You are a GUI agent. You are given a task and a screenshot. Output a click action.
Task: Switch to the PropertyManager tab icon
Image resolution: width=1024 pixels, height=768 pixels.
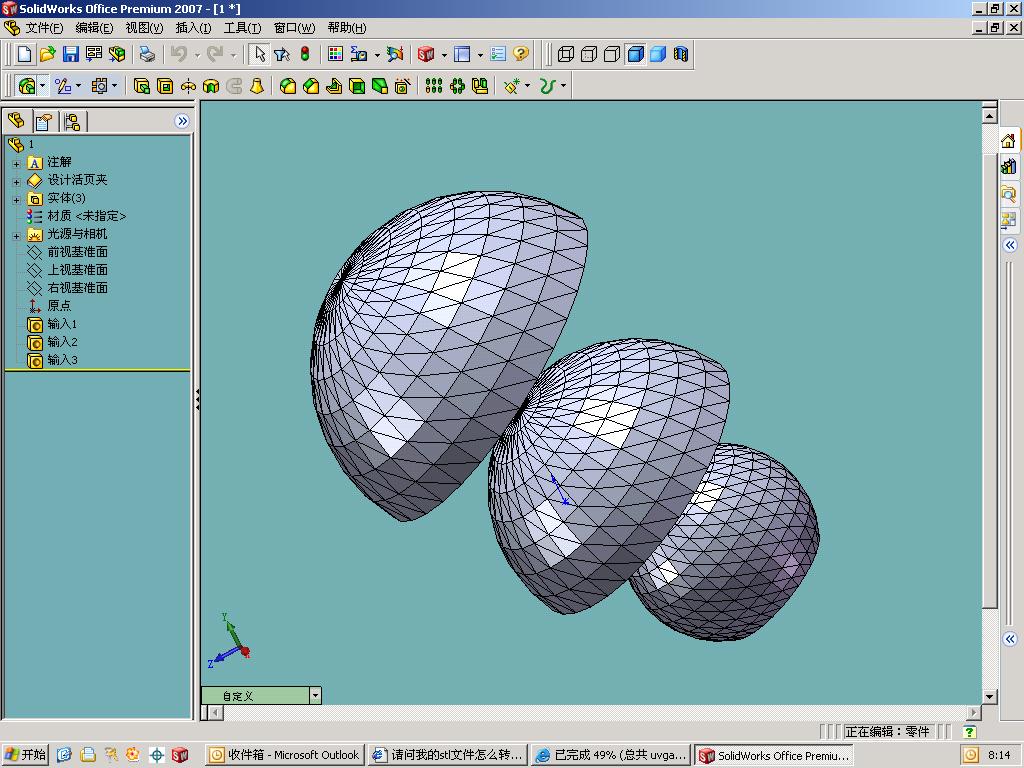pos(44,122)
